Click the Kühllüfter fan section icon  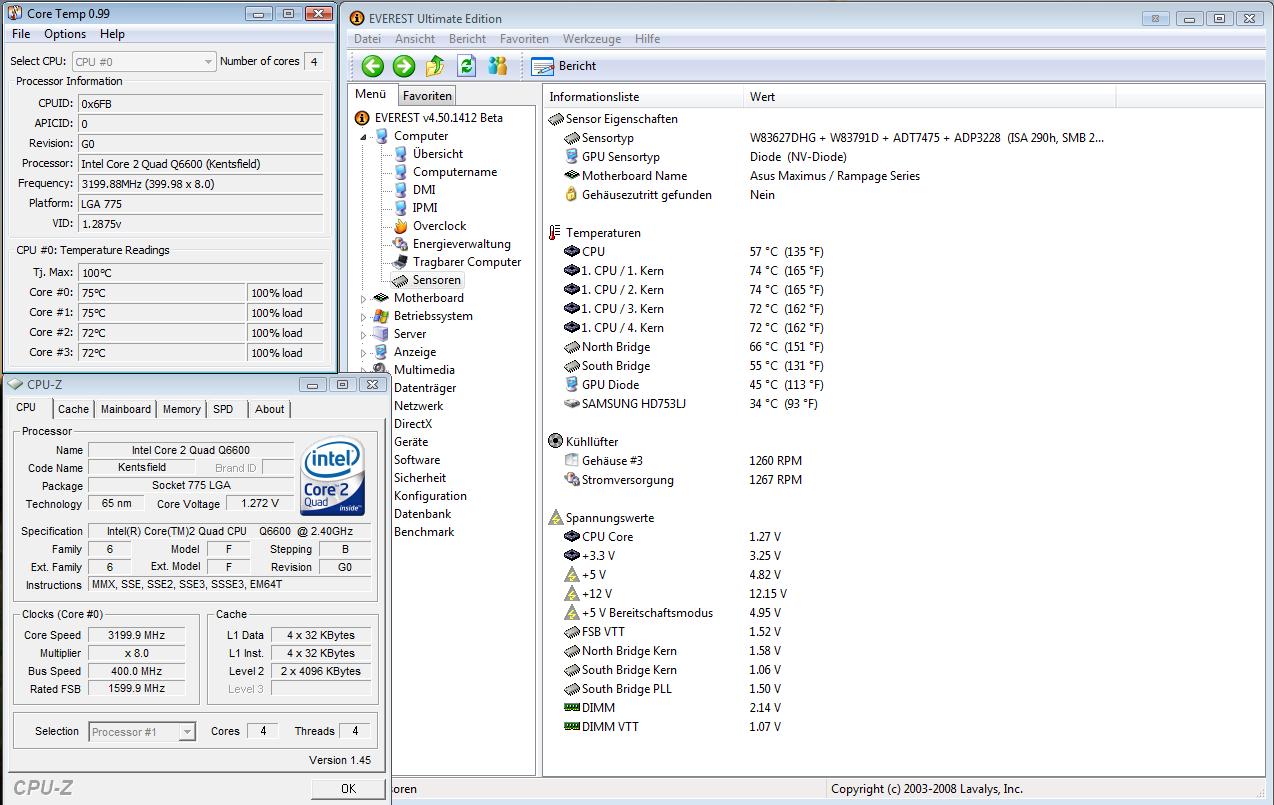[x=556, y=442]
